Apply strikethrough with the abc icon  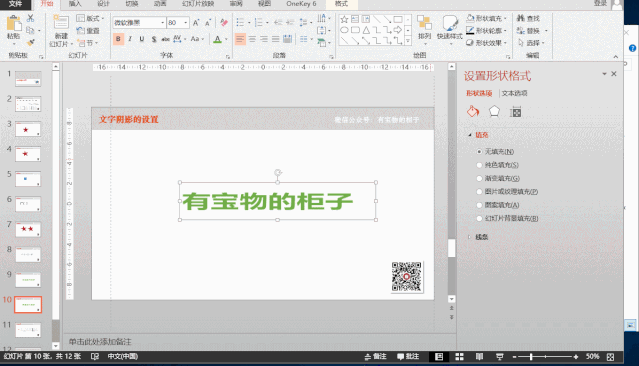point(165,39)
